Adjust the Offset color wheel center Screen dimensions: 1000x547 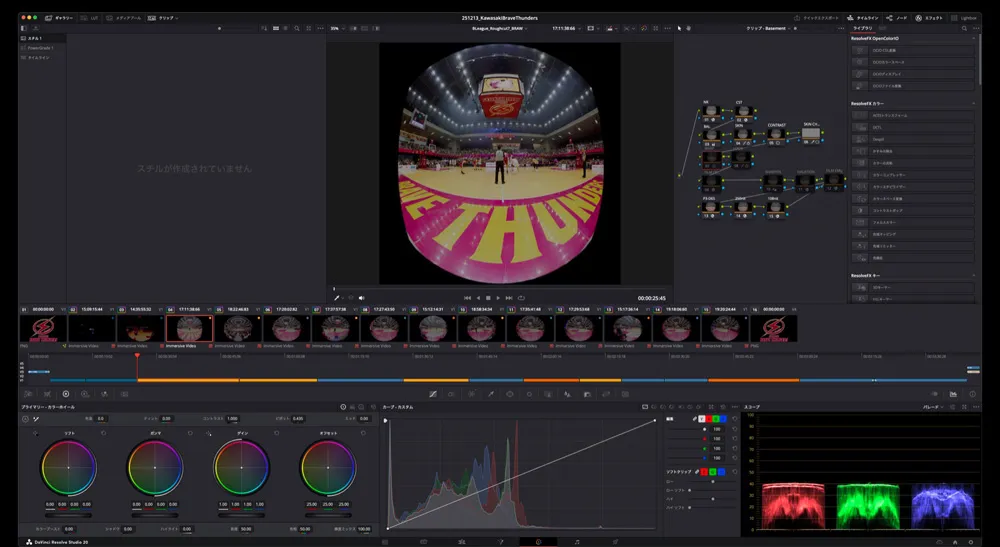pyautogui.click(x=328, y=468)
